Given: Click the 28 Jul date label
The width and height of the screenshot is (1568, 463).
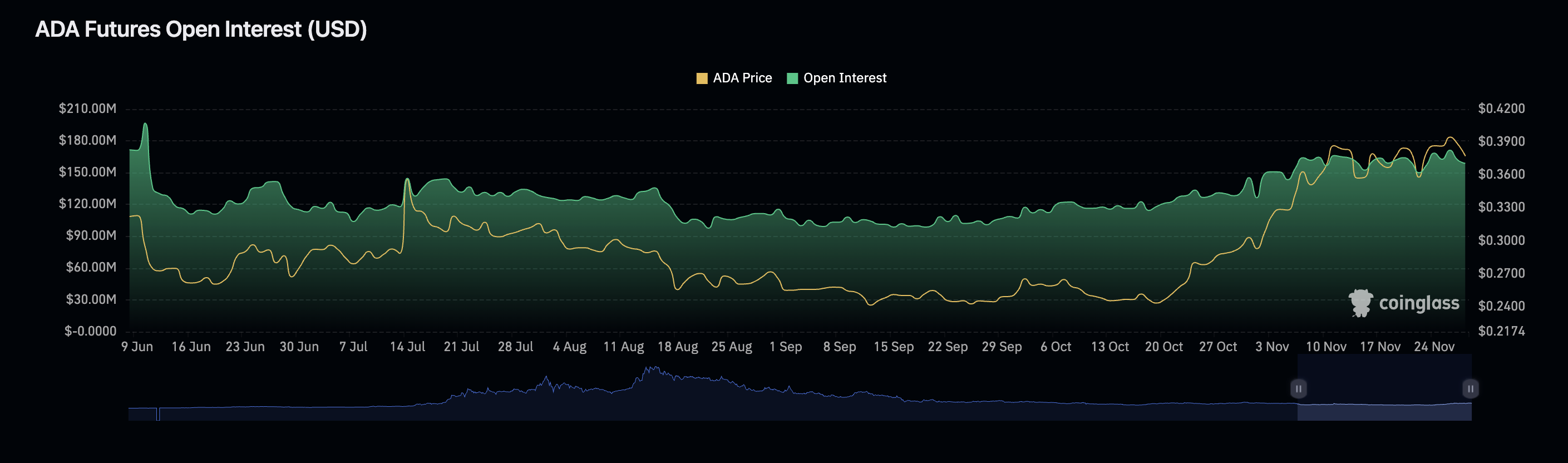Looking at the screenshot, I should coord(516,347).
